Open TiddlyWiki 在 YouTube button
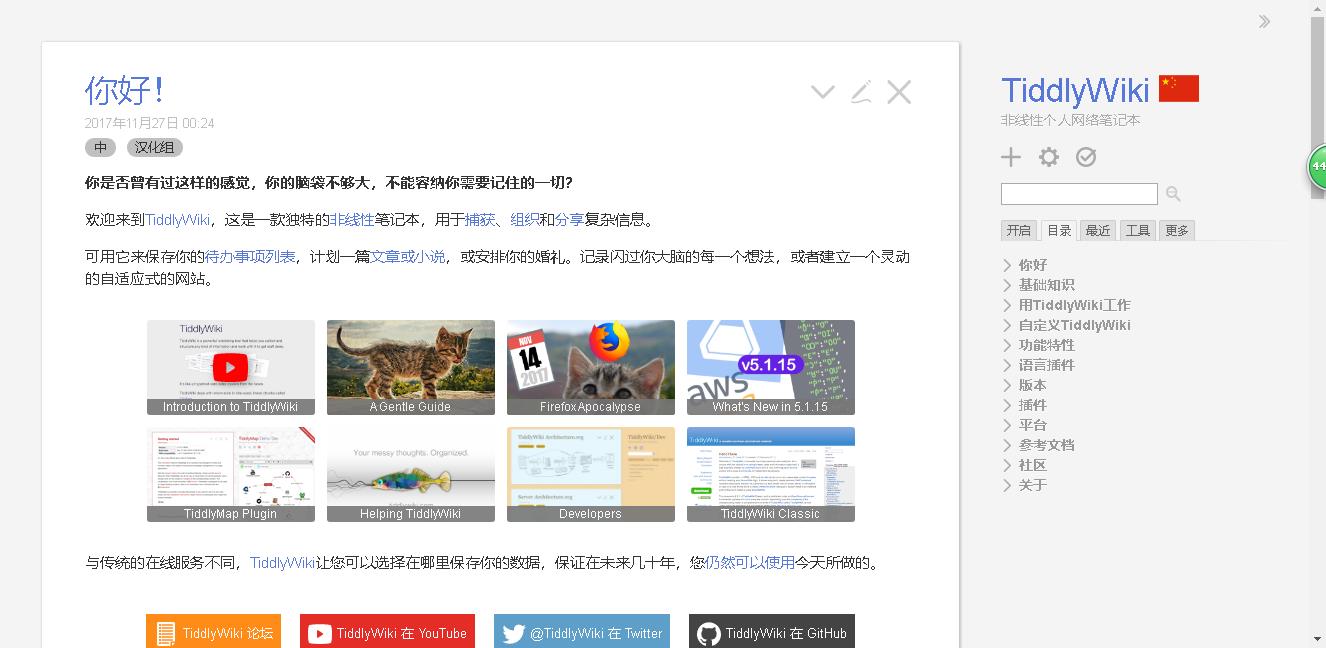The width and height of the screenshot is (1326, 648). 387,631
